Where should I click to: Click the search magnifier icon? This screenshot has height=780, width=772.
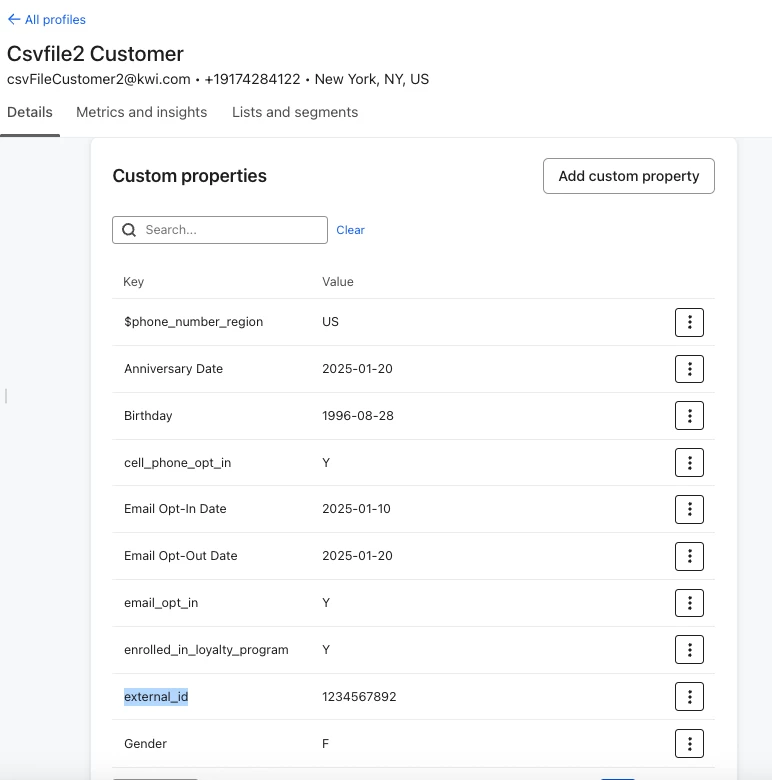pos(129,230)
